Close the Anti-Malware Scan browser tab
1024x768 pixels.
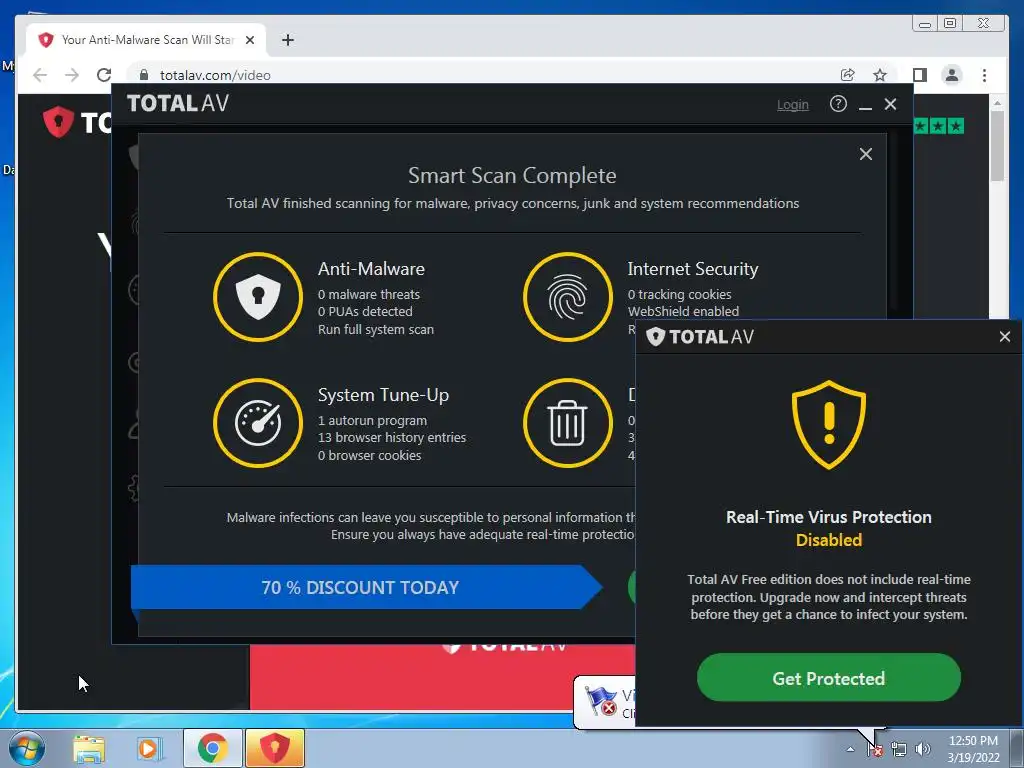coord(249,40)
